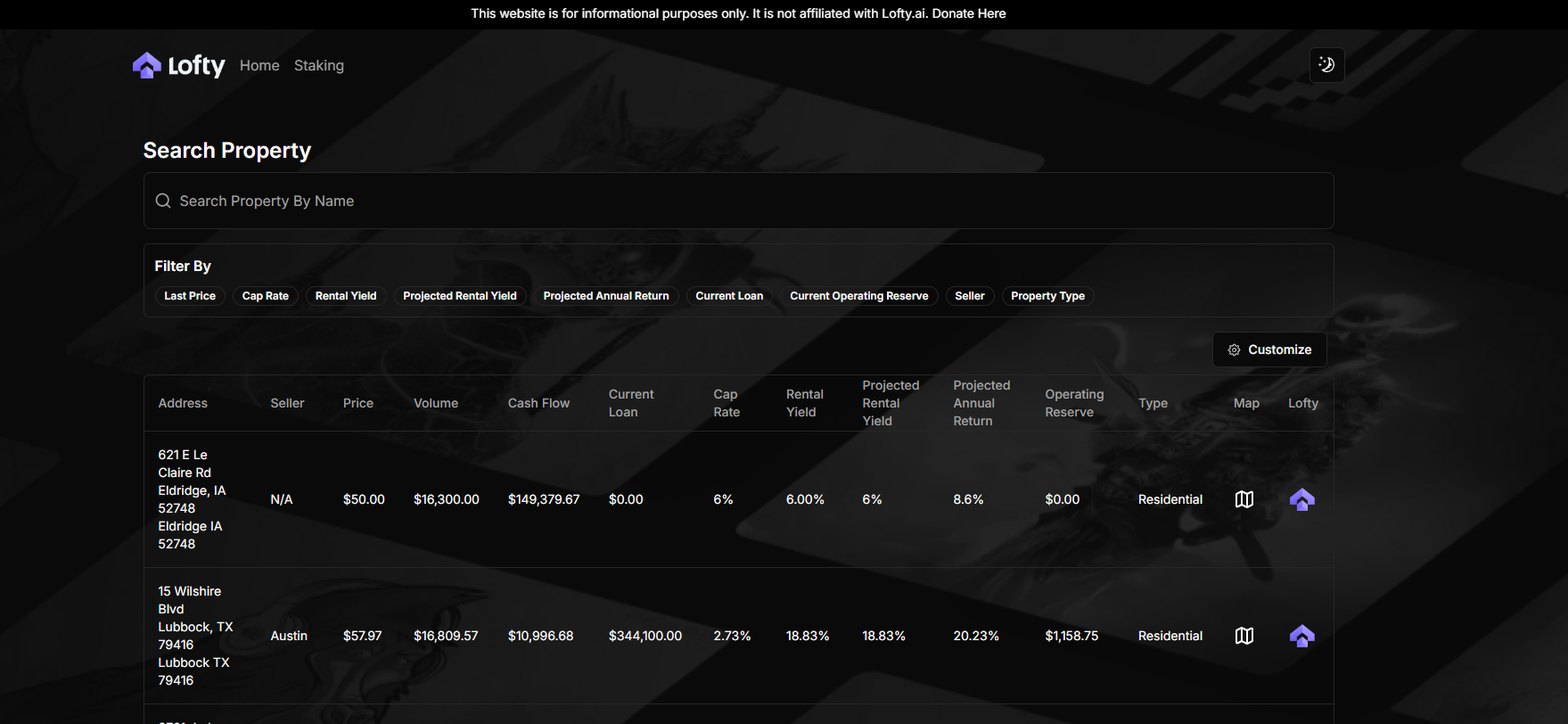Click the Donate Here link
Screen dimensions: 1568x724
click(x=969, y=13)
